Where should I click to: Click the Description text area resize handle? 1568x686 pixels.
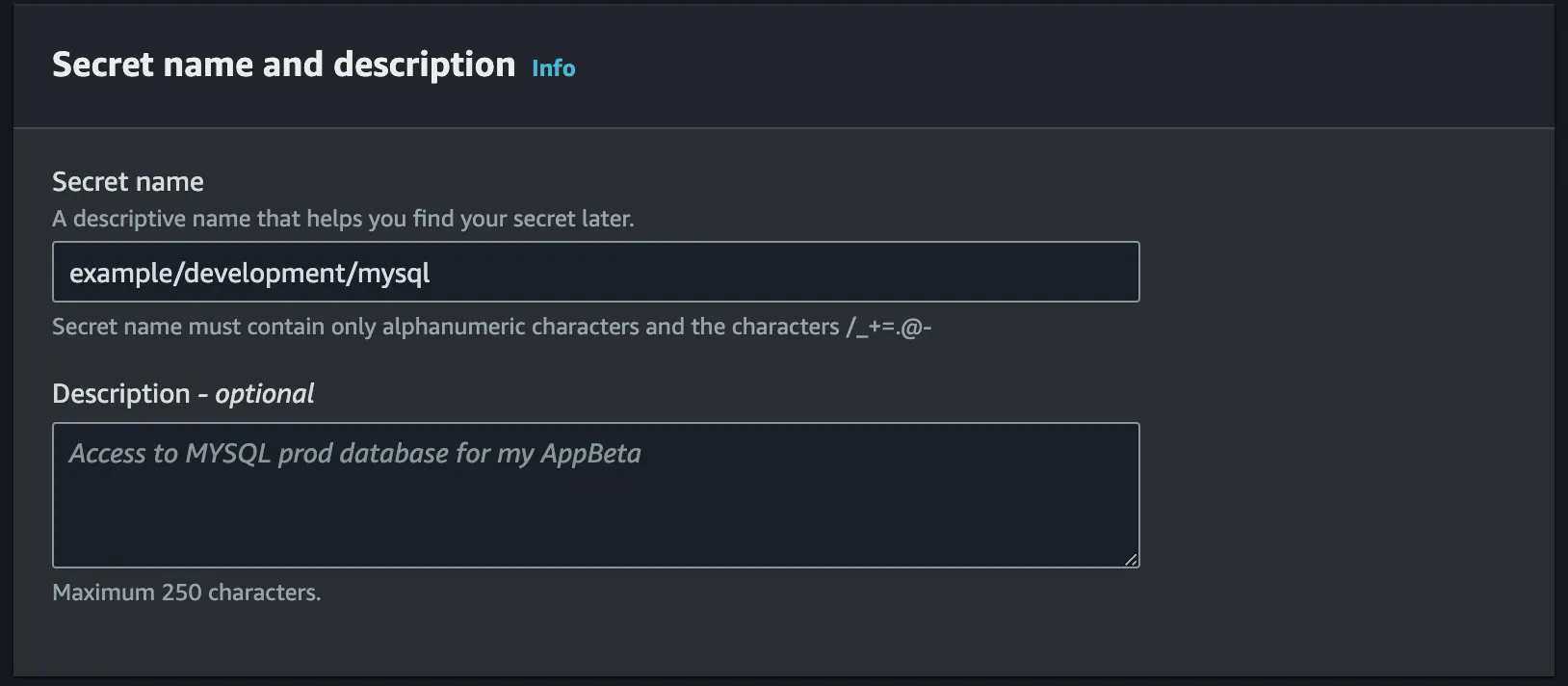[1131, 559]
